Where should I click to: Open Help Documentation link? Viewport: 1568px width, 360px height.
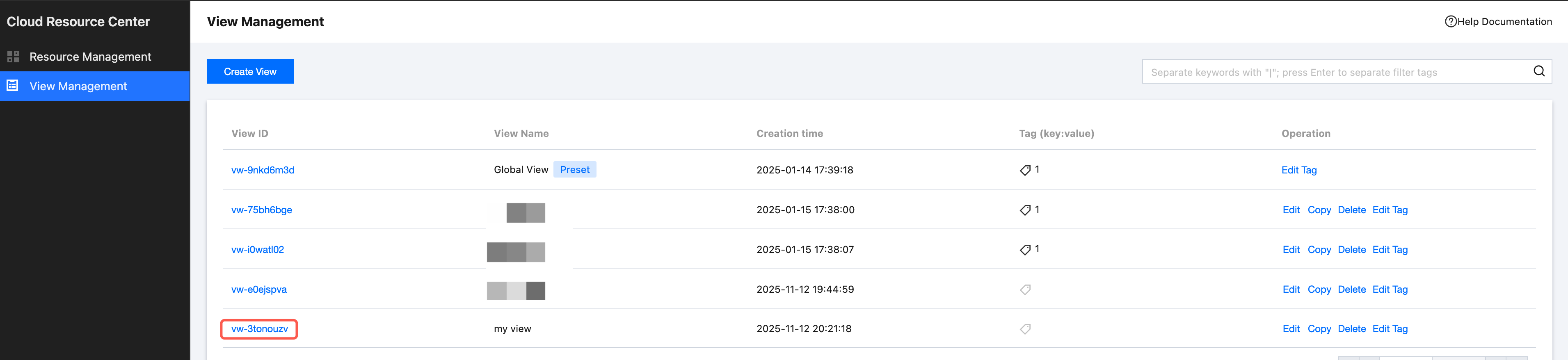point(1504,22)
